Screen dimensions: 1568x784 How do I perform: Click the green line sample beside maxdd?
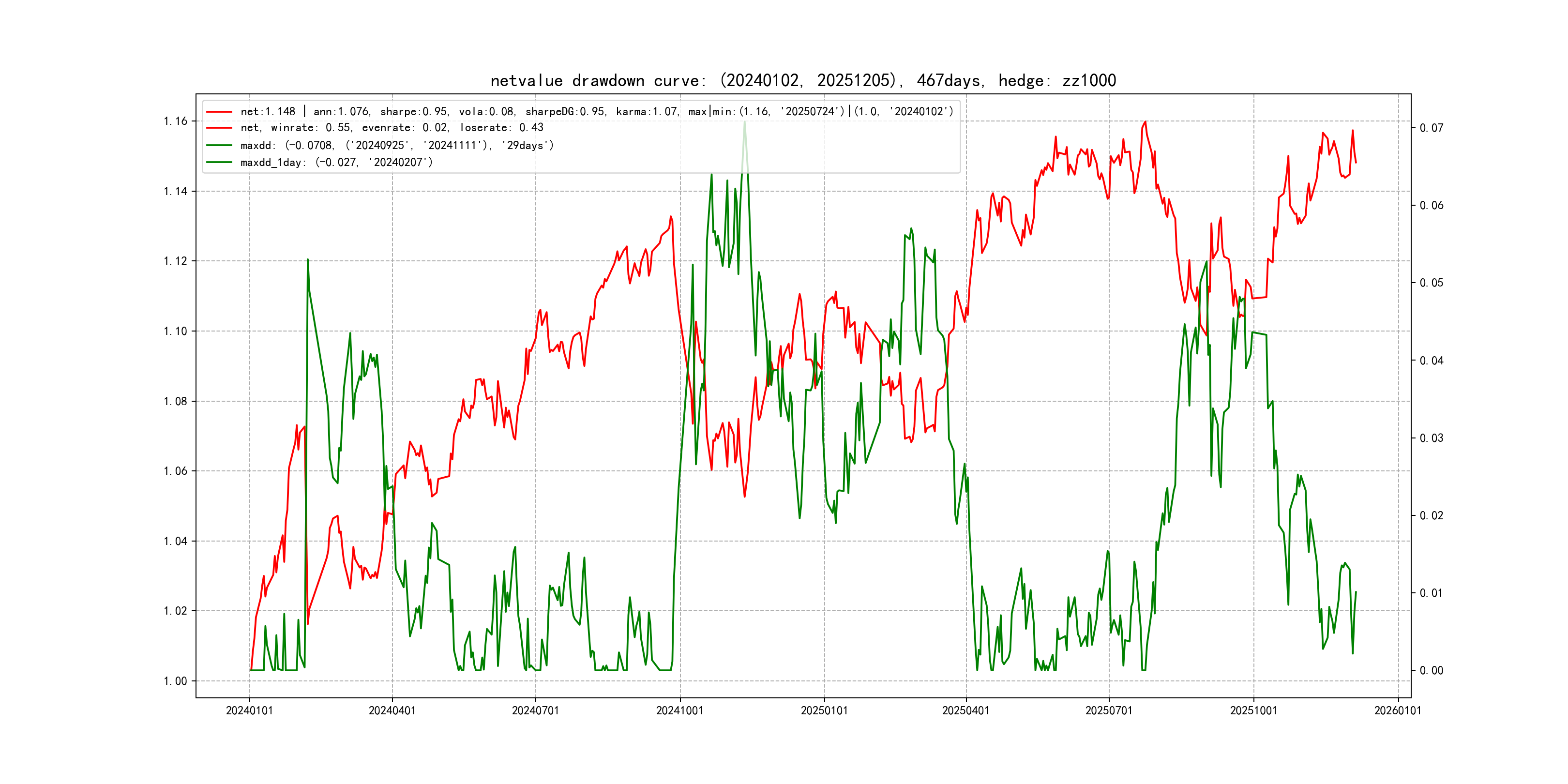219,146
